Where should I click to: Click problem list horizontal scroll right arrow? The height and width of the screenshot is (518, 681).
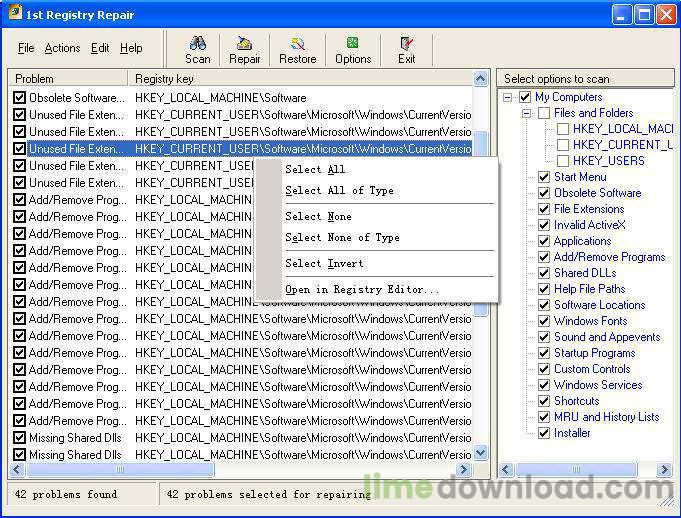(x=464, y=469)
